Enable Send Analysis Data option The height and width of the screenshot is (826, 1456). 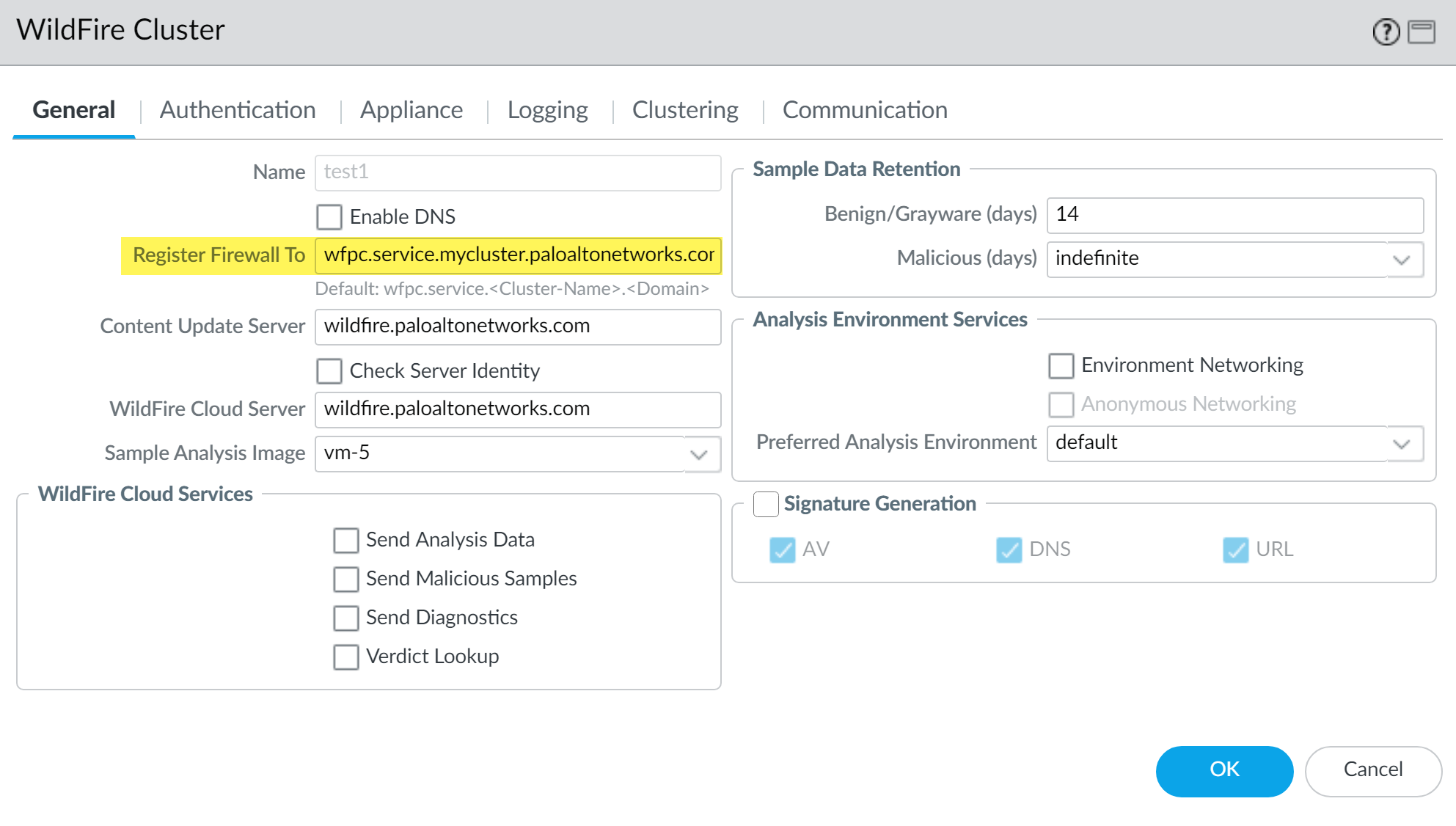(x=345, y=540)
